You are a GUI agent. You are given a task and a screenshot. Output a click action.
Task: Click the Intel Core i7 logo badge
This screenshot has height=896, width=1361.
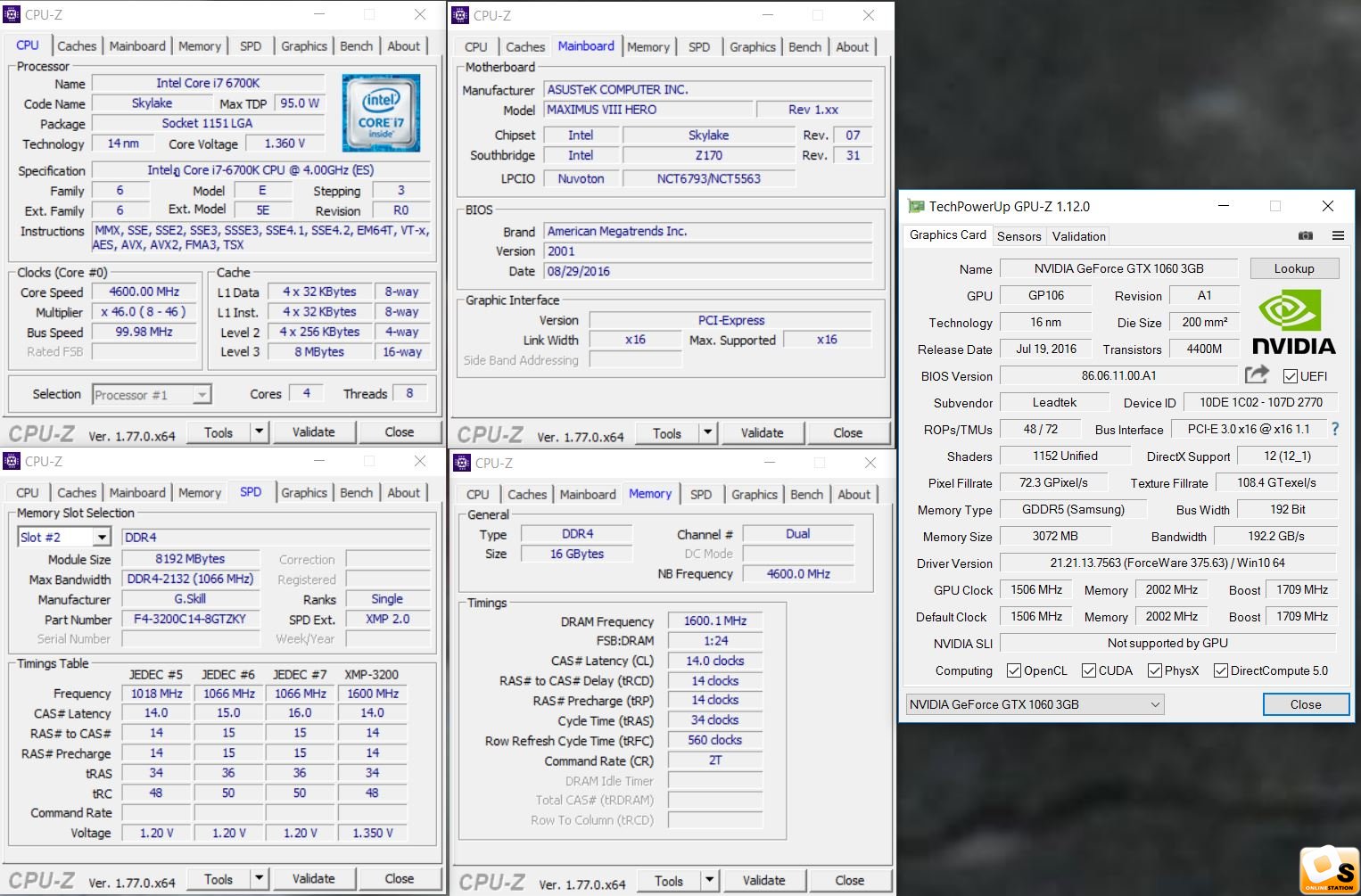[x=381, y=113]
